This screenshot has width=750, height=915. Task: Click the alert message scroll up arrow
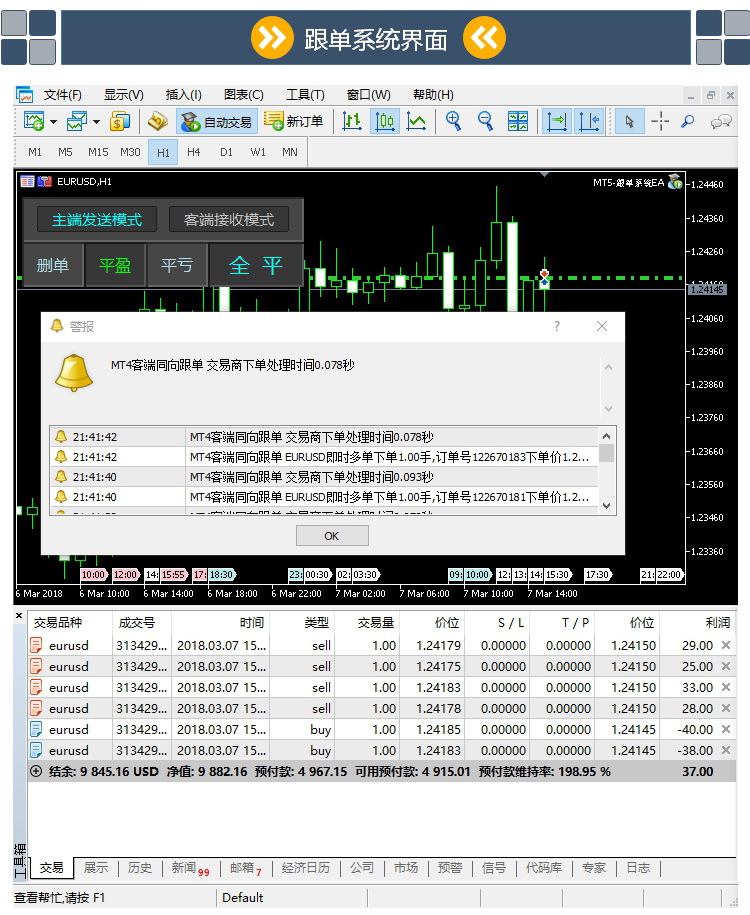tap(608, 367)
